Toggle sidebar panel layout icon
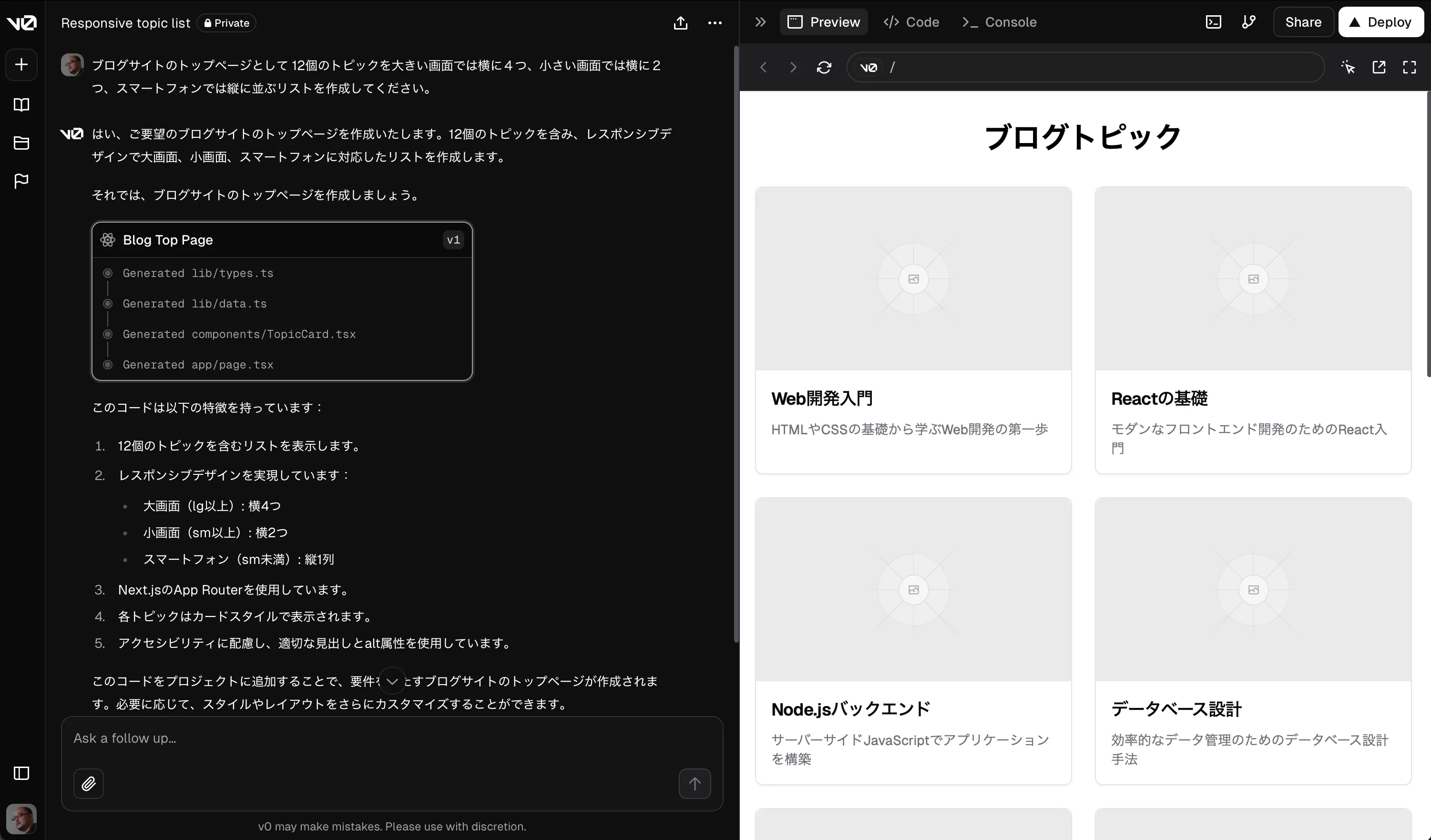 tap(21, 773)
